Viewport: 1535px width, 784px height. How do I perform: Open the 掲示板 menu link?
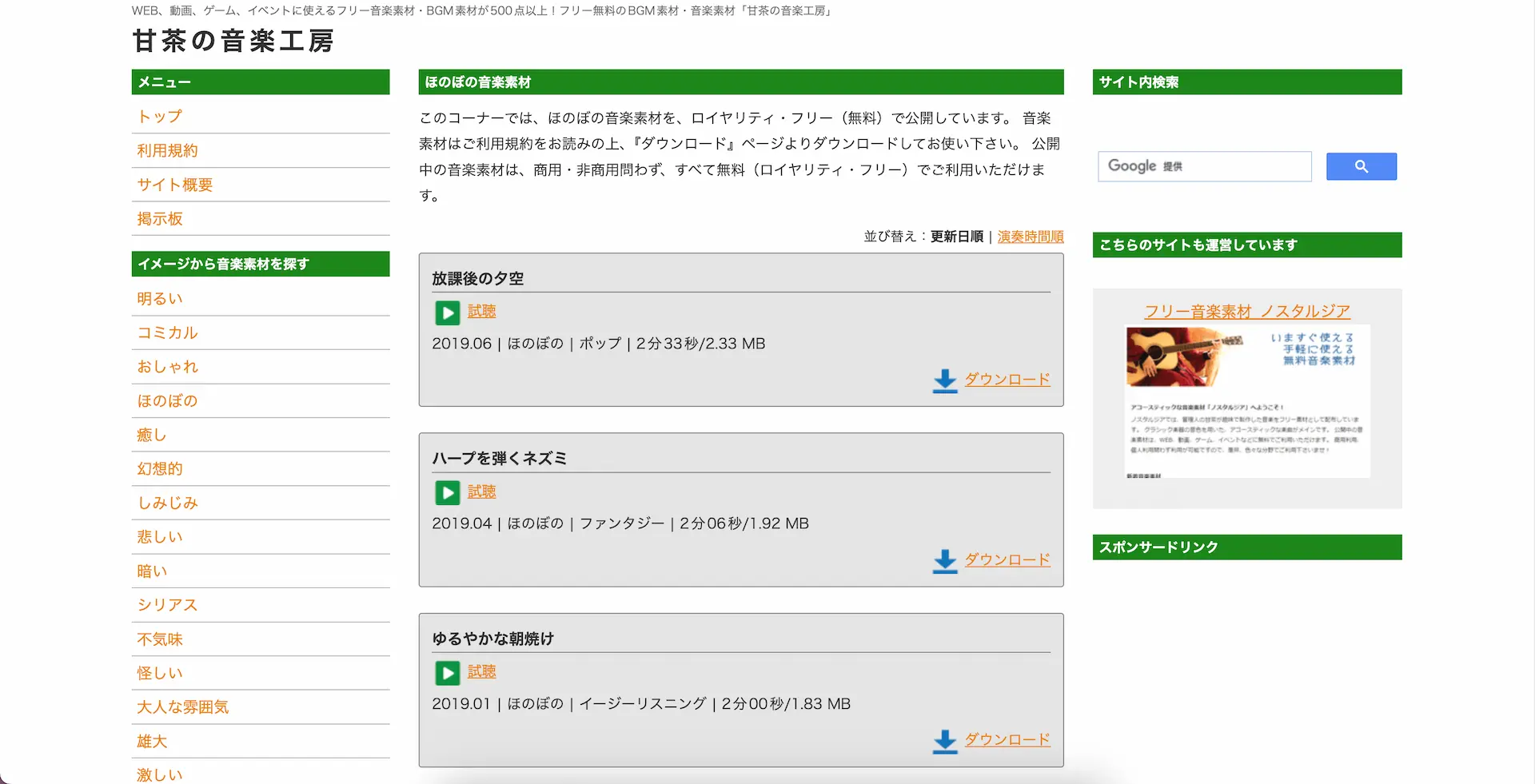tap(160, 219)
